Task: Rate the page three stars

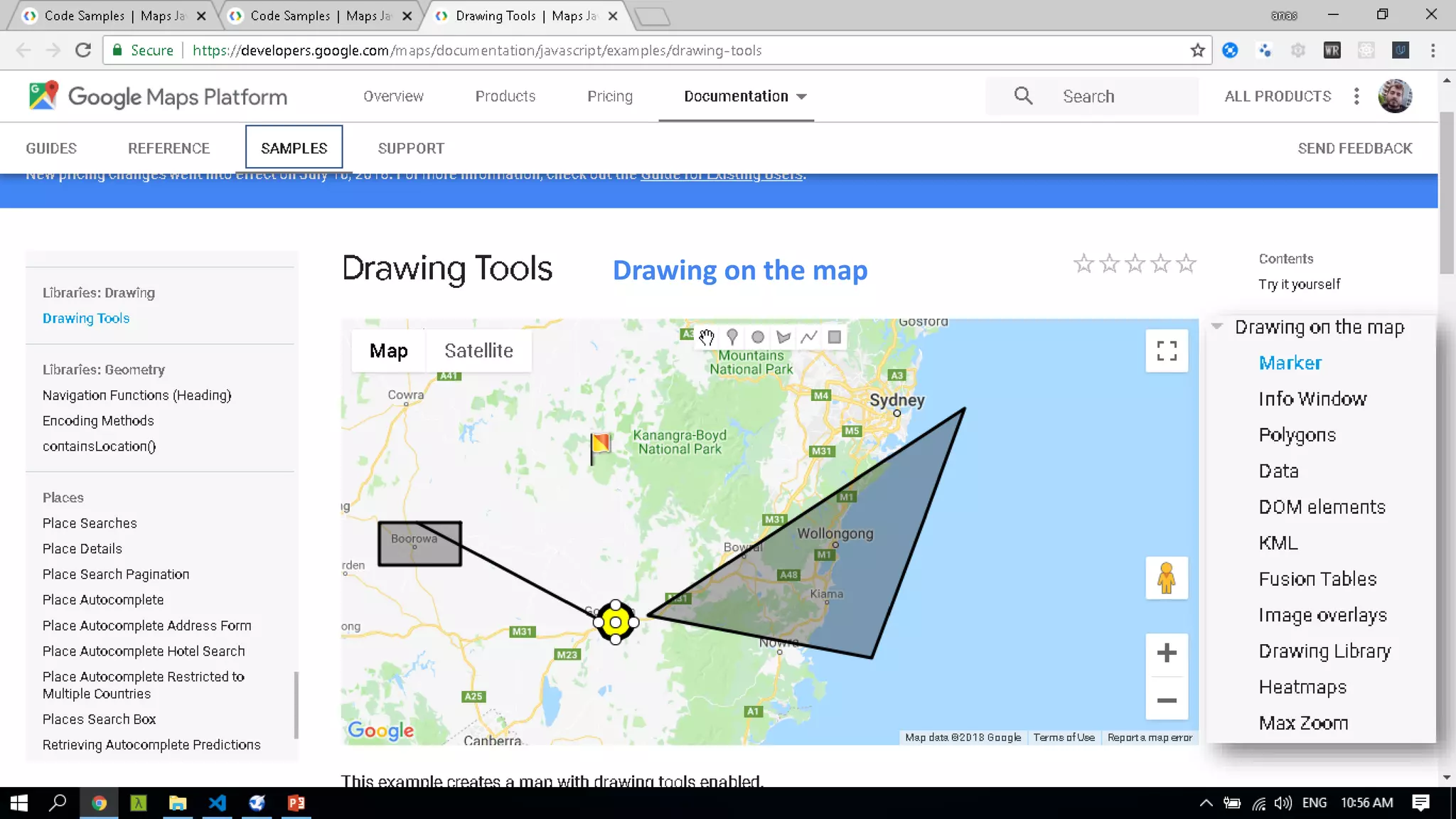Action: coord(1135,264)
